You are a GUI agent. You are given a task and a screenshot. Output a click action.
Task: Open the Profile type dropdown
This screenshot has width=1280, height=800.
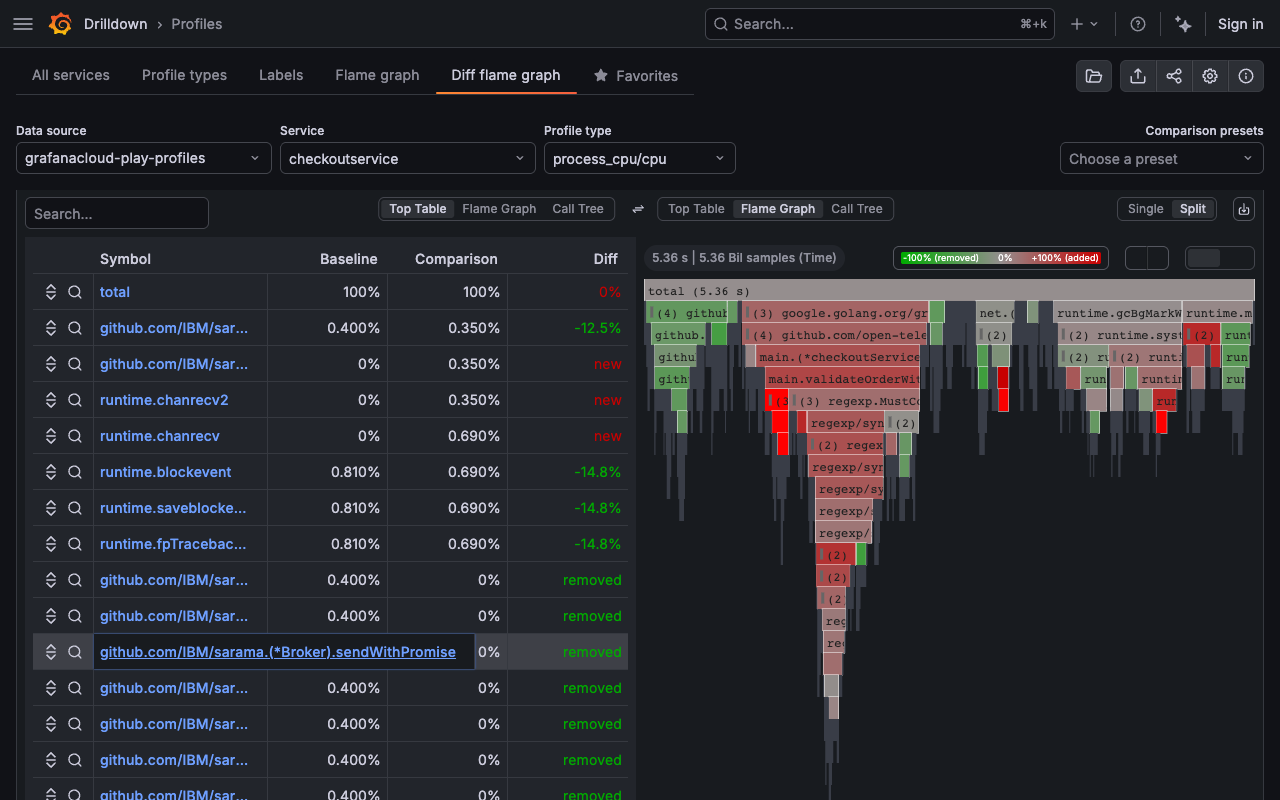[640, 158]
